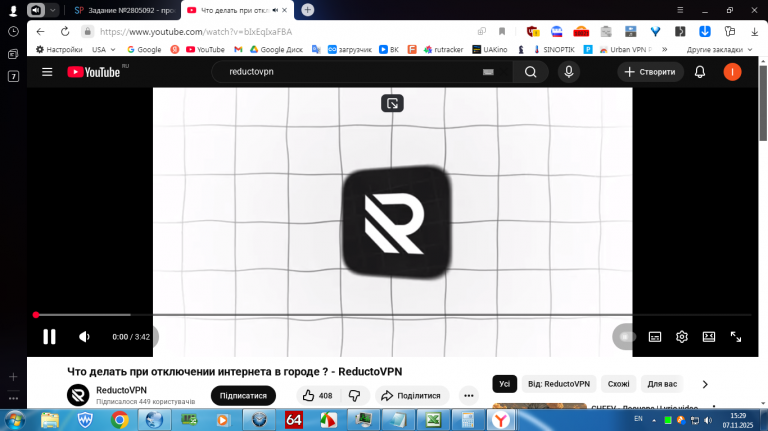The image size is (768, 431).
Task: Show hidden bookmarks chevron
Action: click(x=665, y=49)
